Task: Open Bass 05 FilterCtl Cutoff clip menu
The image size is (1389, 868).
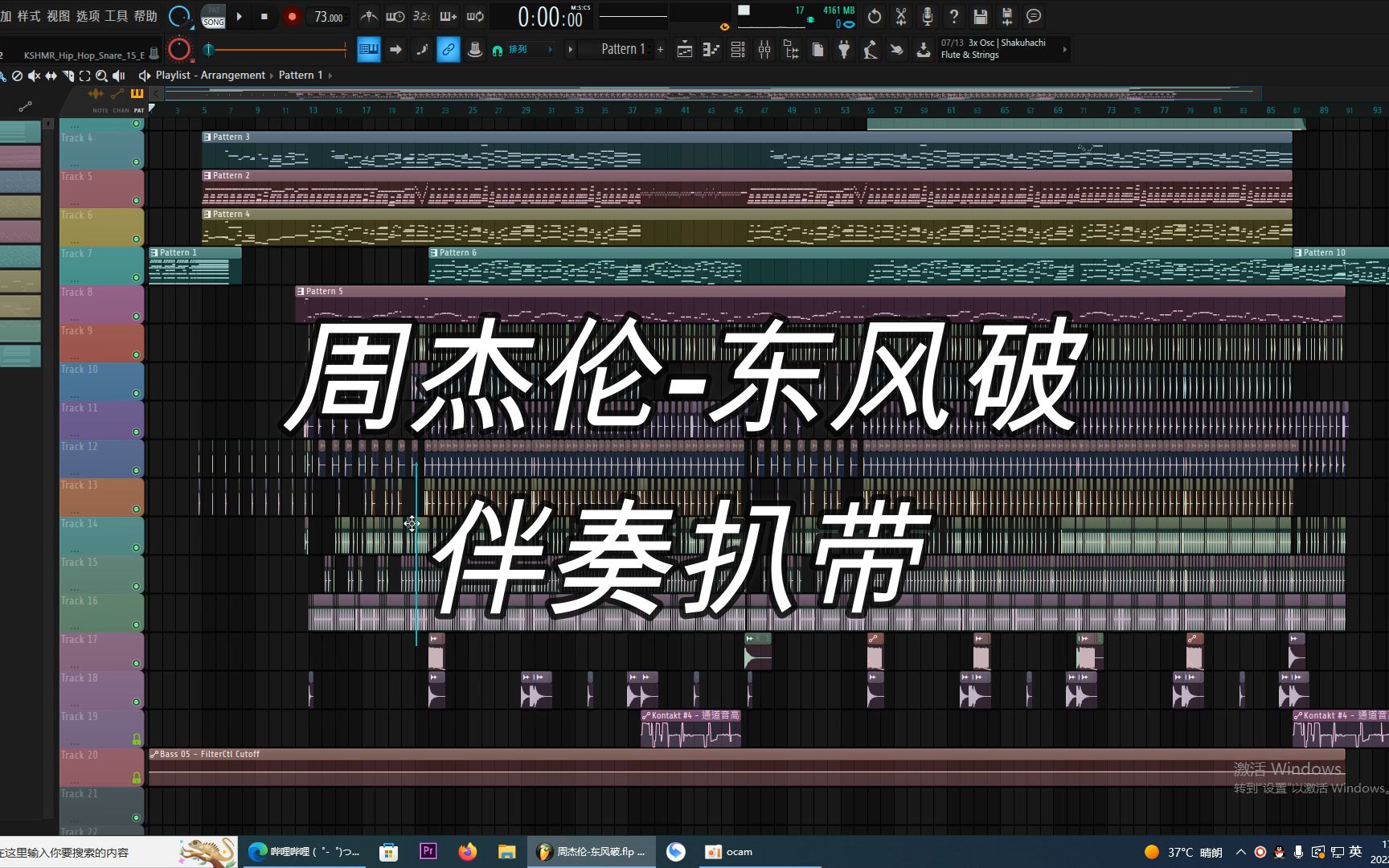Action: (x=154, y=755)
